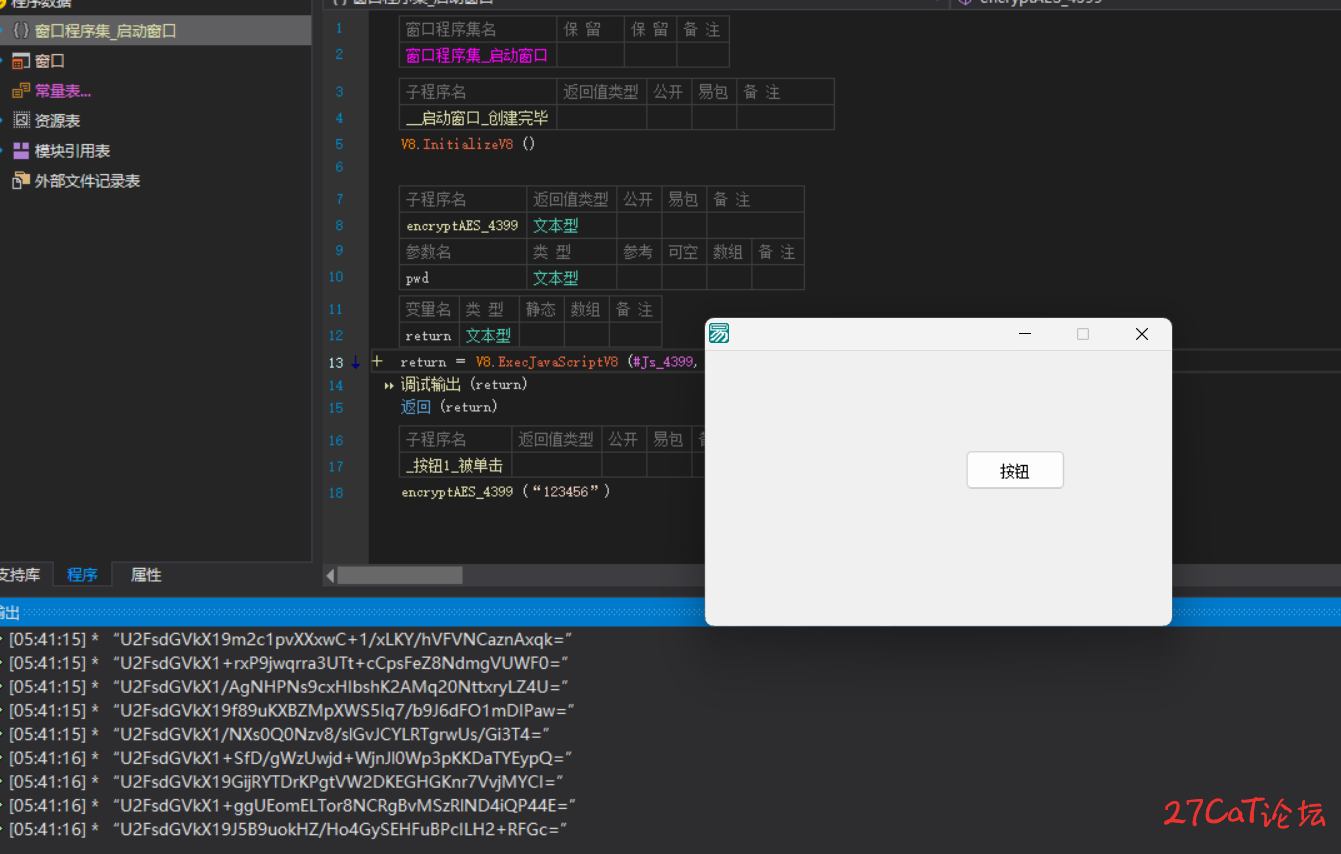Click the 按钮 button in the popup window
Viewport: 1341px width, 854px height.
point(1015,471)
